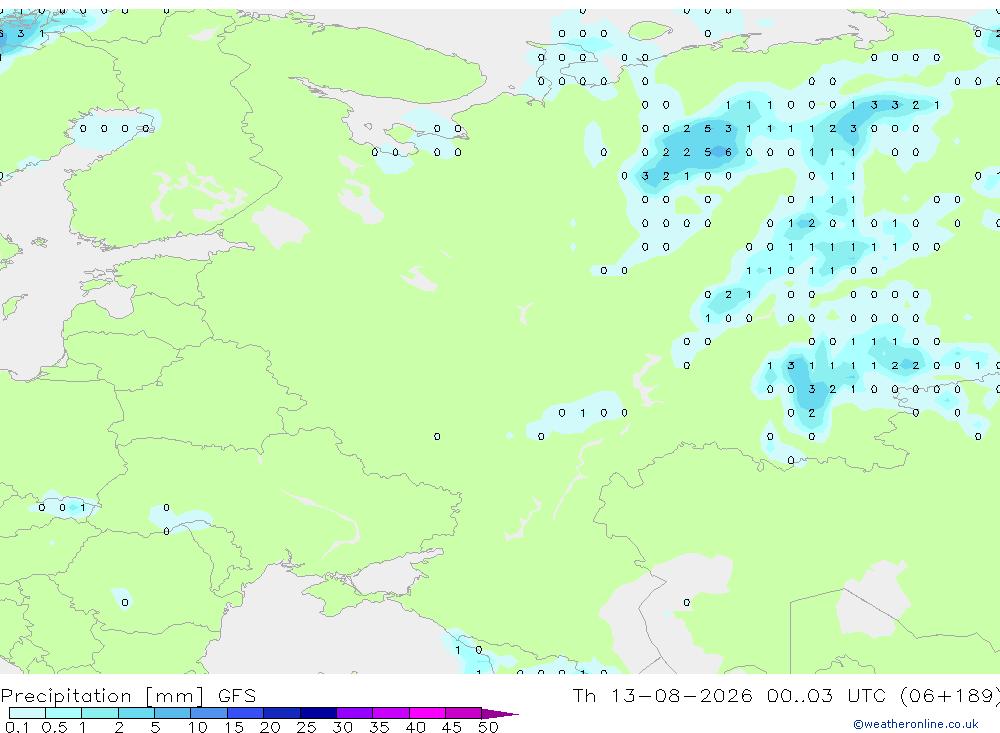Pick the 10–15 mm legend swatch
The width and height of the screenshot is (1000, 733).
209,713
